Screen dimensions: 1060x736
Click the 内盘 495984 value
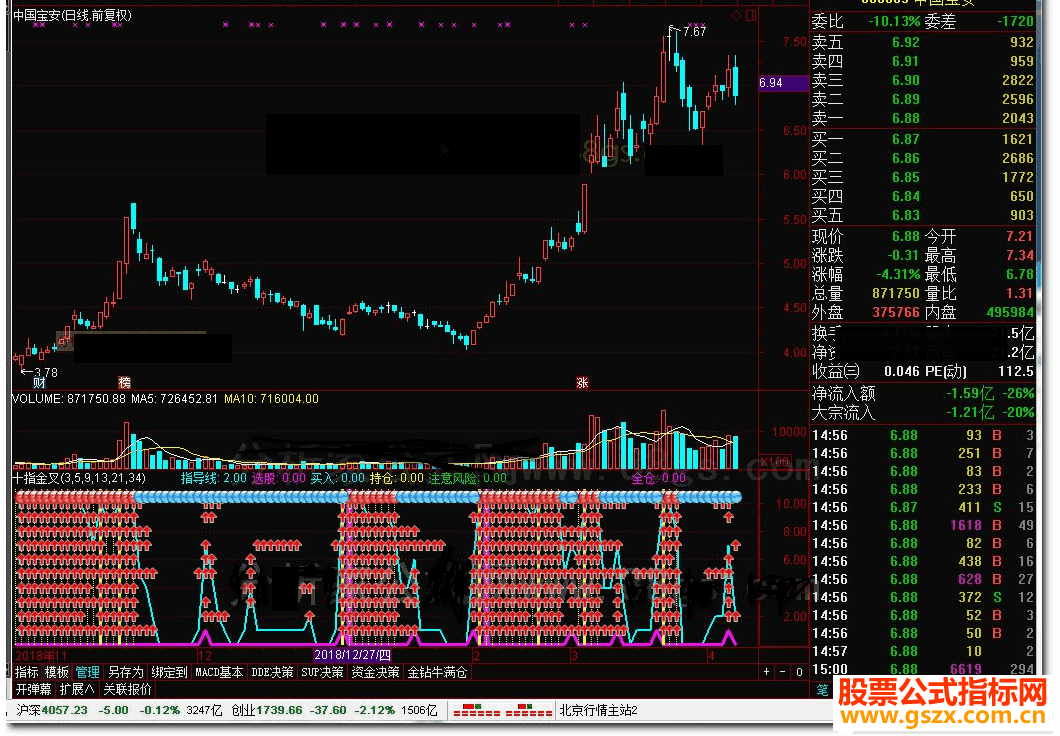1010,312
